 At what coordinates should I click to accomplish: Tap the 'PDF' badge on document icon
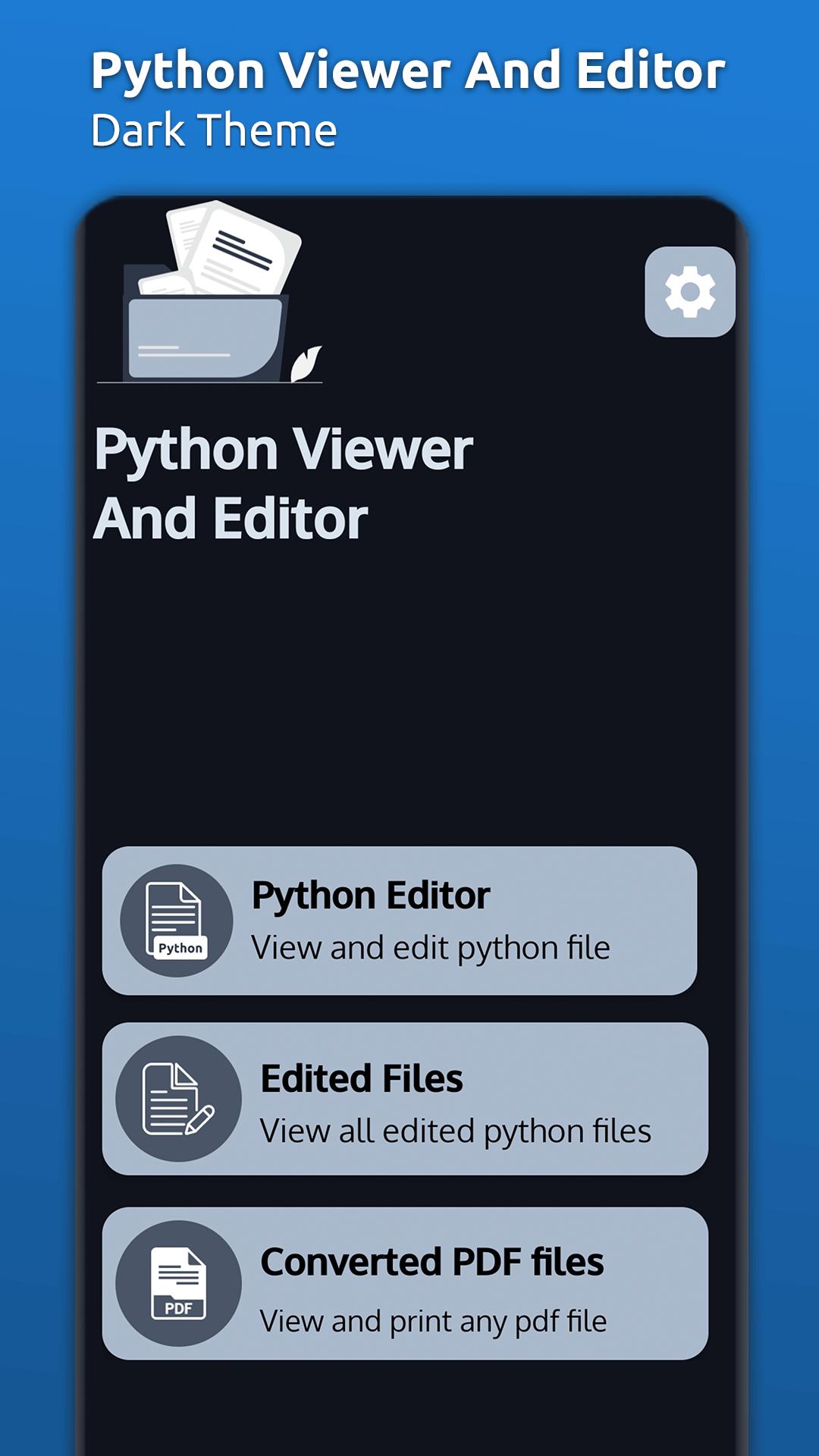(178, 1308)
